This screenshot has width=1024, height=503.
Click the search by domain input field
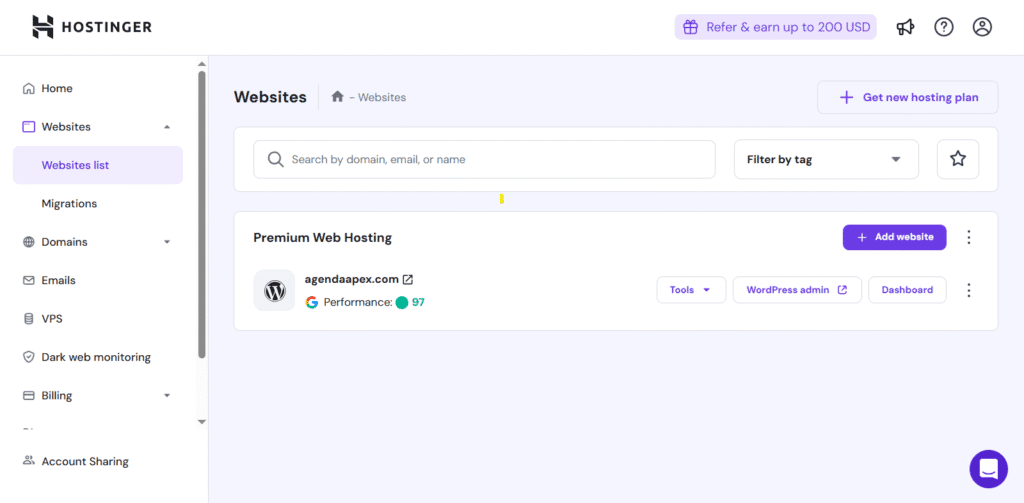484,159
